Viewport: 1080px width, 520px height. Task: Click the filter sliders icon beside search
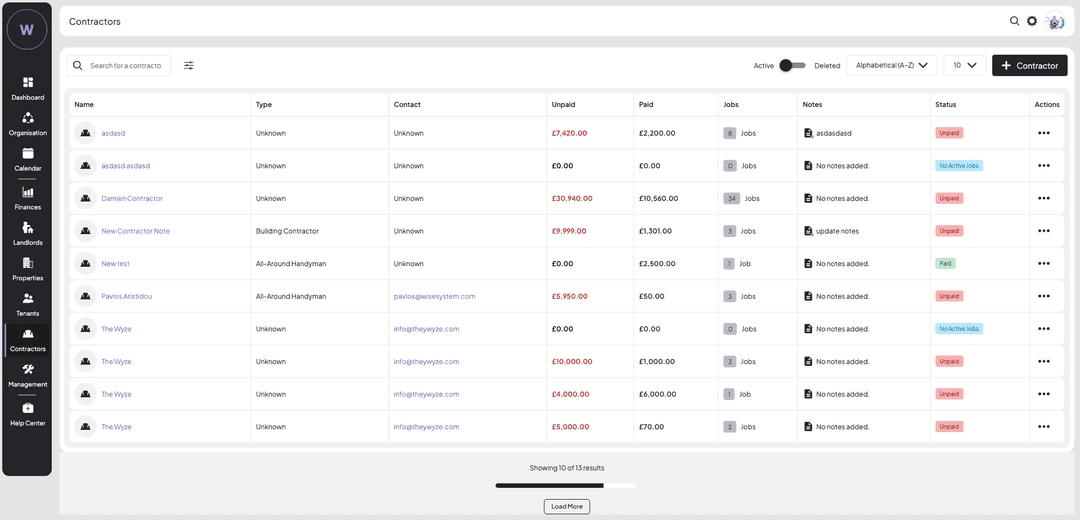coord(189,66)
